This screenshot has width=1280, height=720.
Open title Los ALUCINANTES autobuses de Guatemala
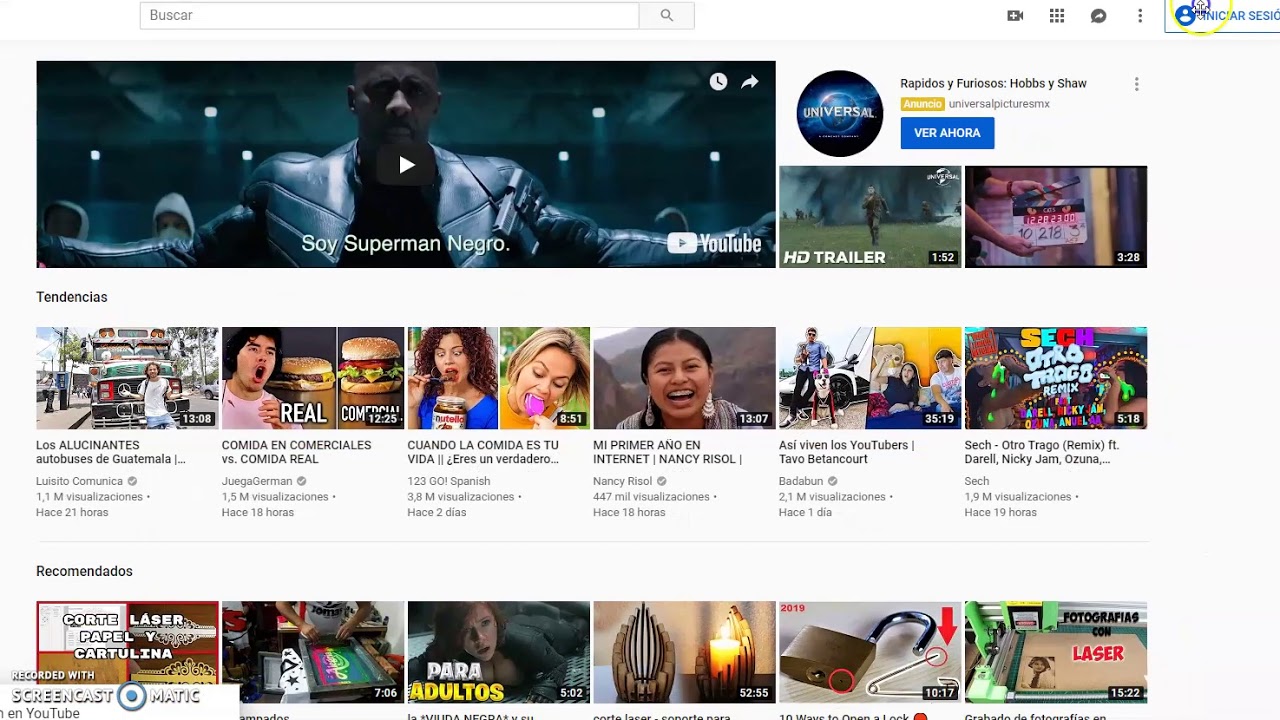111,452
